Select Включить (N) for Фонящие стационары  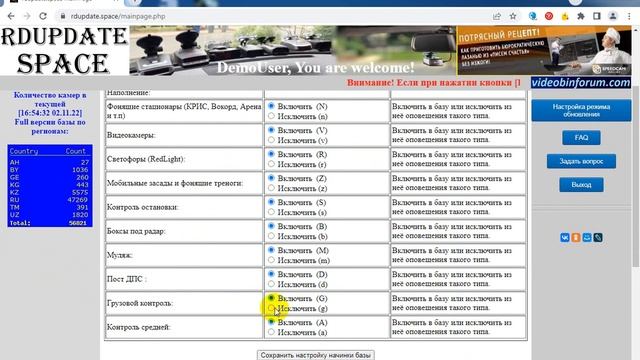click(x=271, y=106)
